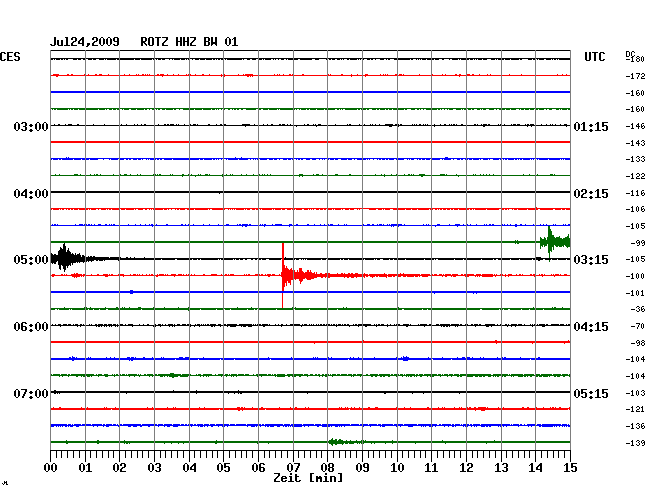Image resolution: width=650 pixels, height=494 pixels.
Task: Click the DC value -116
Action: pos(635,193)
